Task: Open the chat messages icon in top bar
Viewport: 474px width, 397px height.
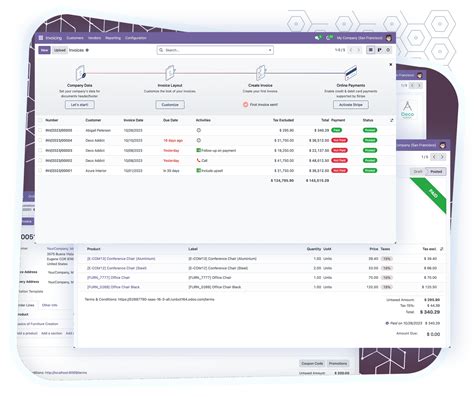Action: click(x=318, y=38)
